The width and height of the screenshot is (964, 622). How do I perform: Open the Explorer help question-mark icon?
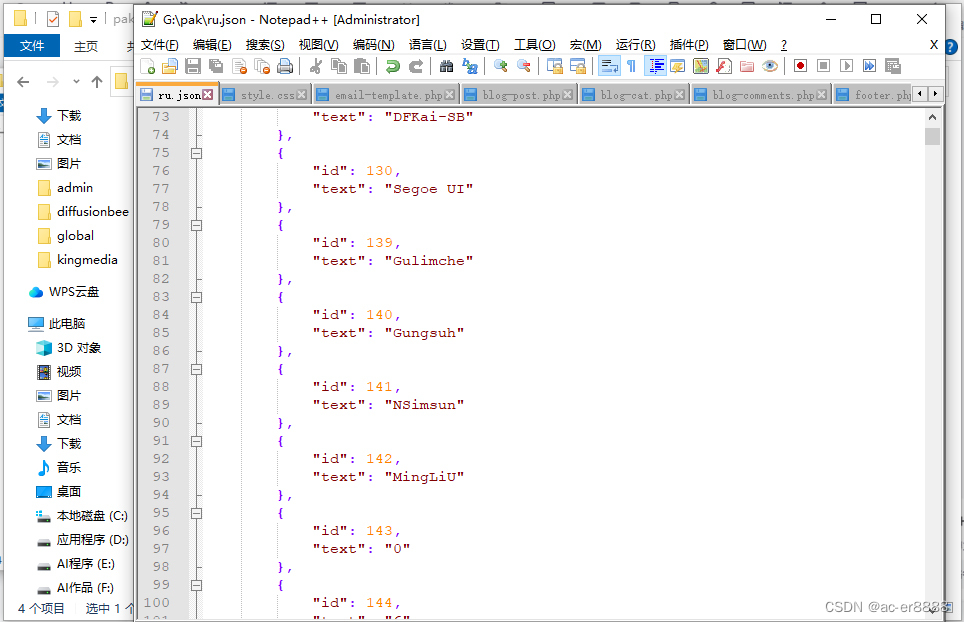pyautogui.click(x=950, y=47)
